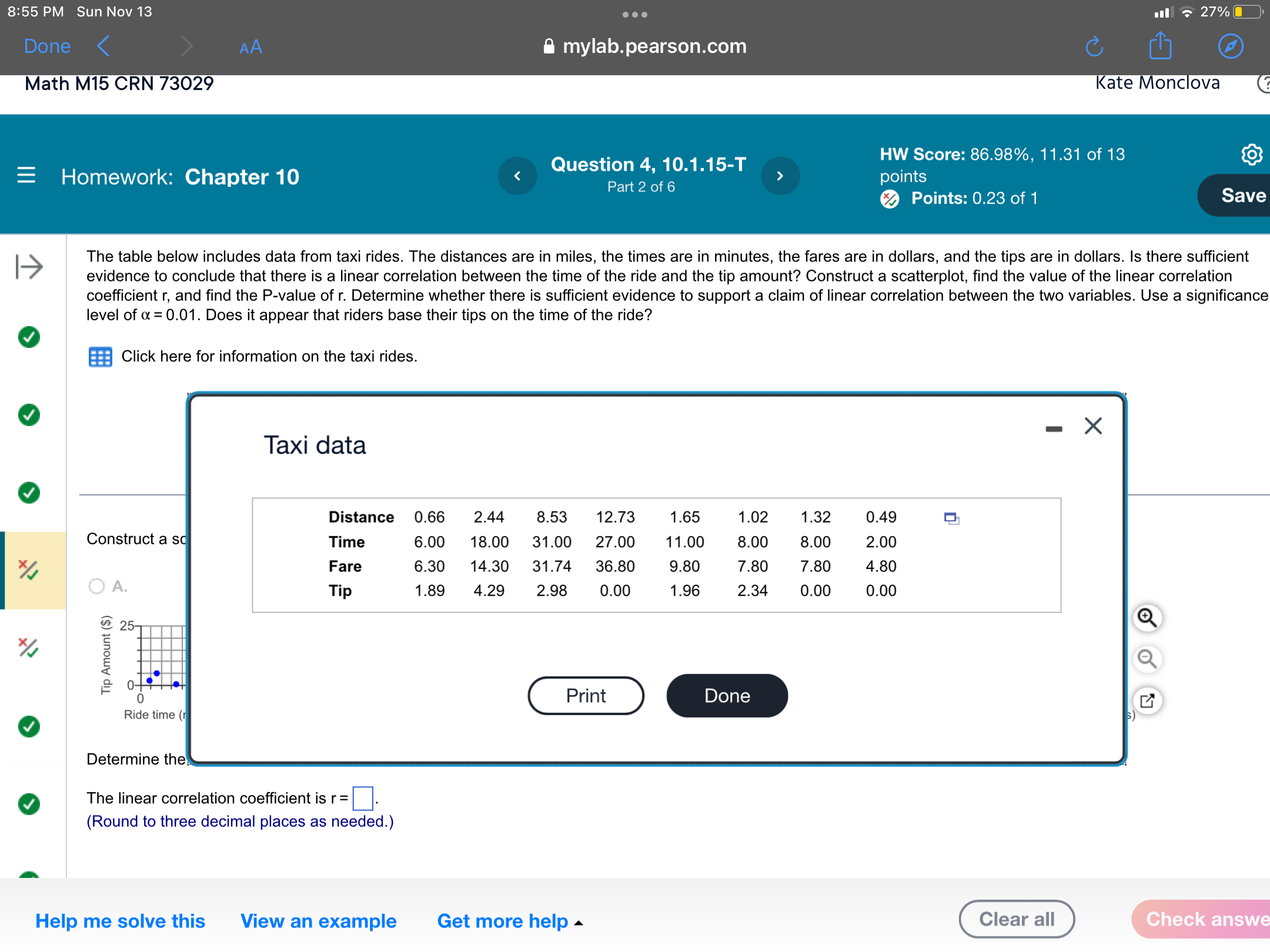
Task: Advance to next part using right chevron
Action: point(780,175)
